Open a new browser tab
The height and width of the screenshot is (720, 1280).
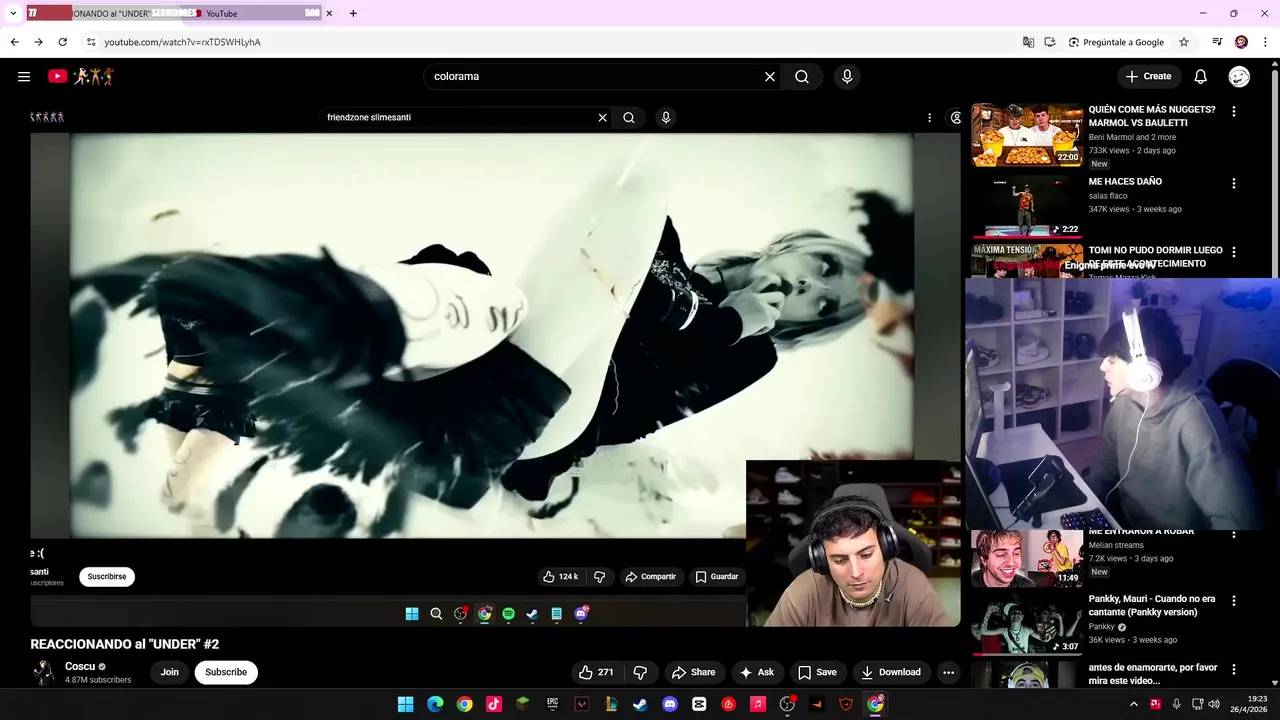(x=353, y=13)
